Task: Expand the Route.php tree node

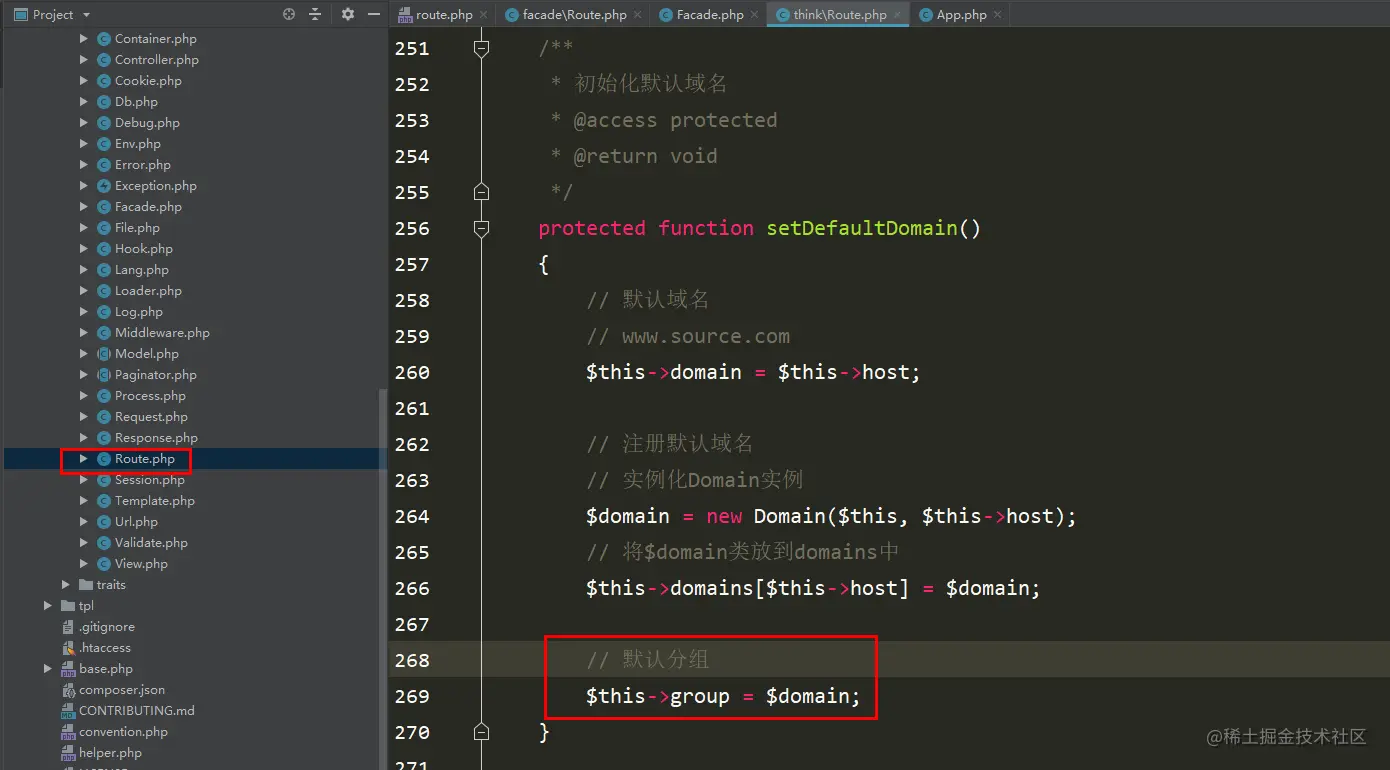Action: (x=84, y=459)
